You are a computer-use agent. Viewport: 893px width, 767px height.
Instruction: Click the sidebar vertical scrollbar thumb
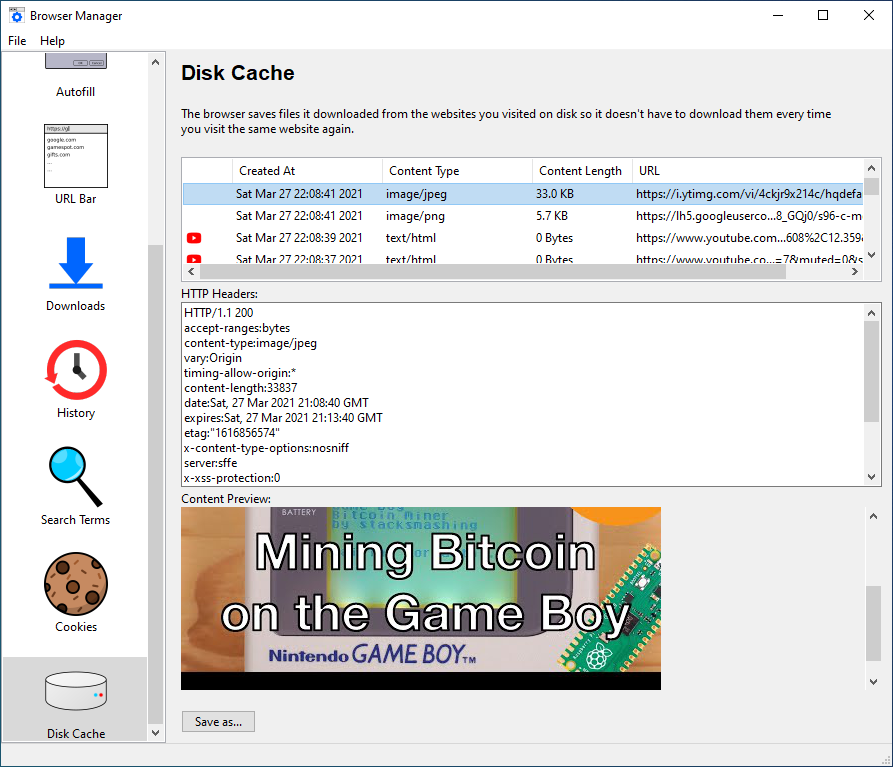point(155,484)
